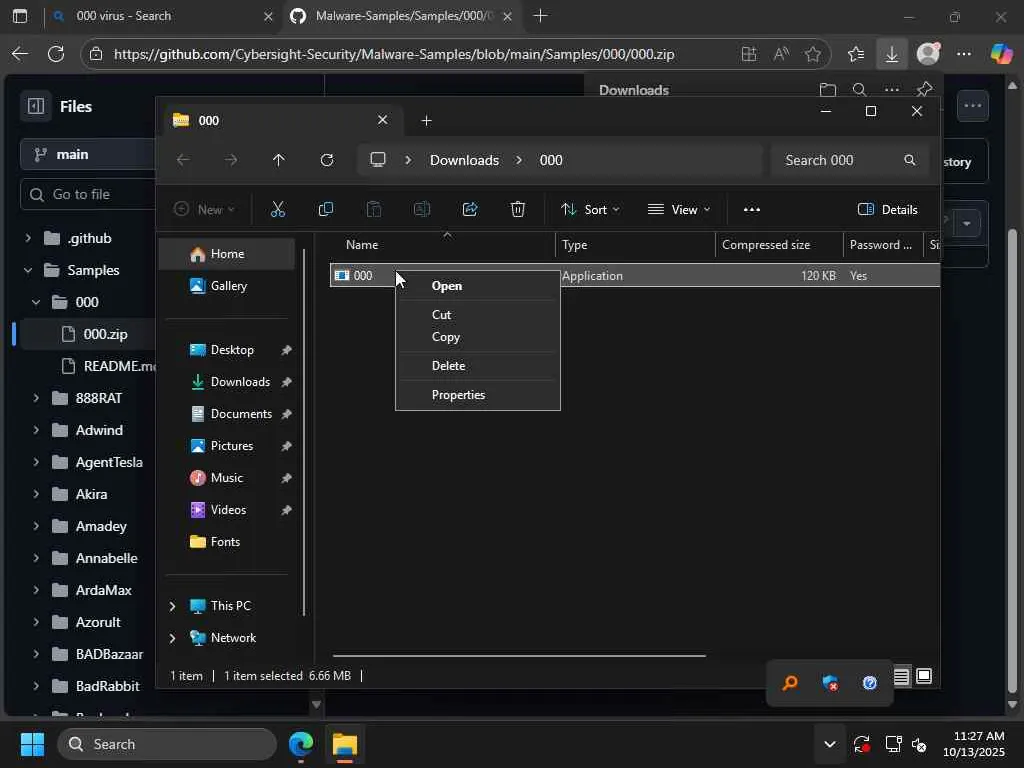The height and width of the screenshot is (768, 1024).
Task: Open Edge Settings and more menu
Action: (964, 54)
